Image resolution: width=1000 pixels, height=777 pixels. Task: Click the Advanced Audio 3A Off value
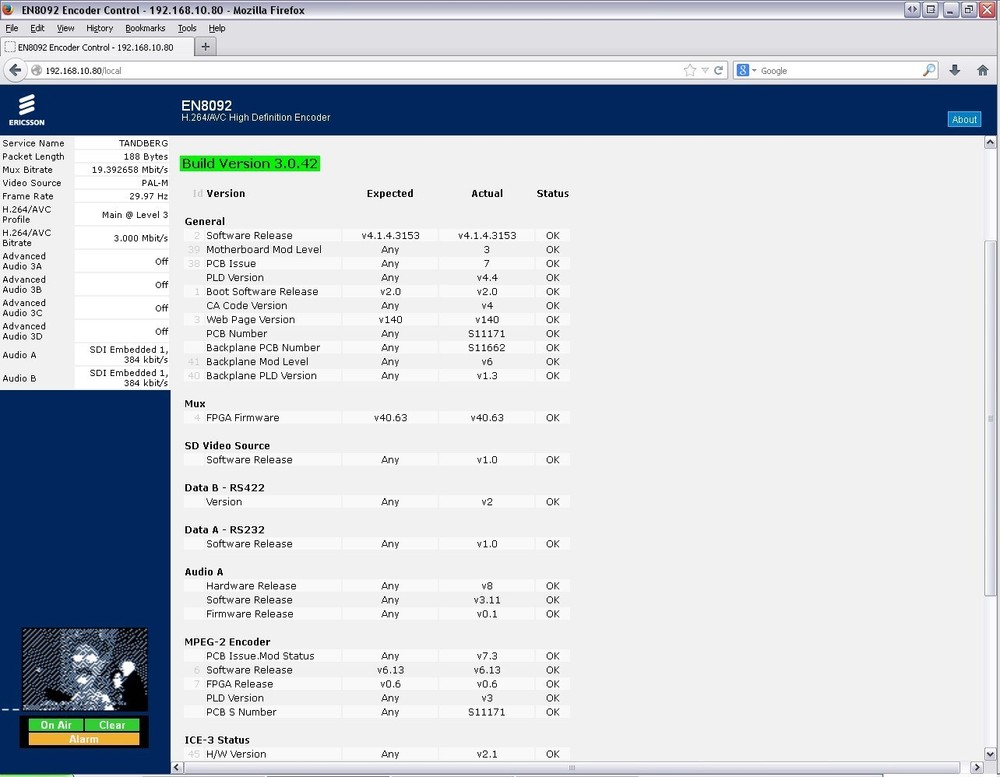click(x=161, y=262)
